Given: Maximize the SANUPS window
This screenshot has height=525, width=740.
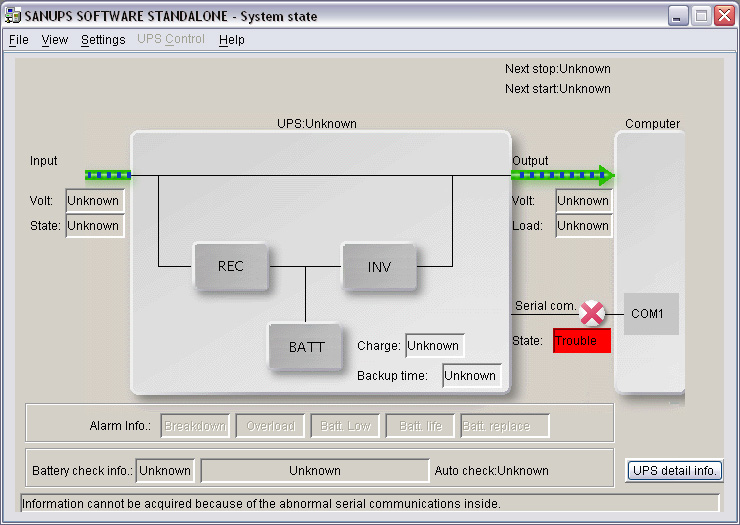Looking at the screenshot, I should pos(701,16).
